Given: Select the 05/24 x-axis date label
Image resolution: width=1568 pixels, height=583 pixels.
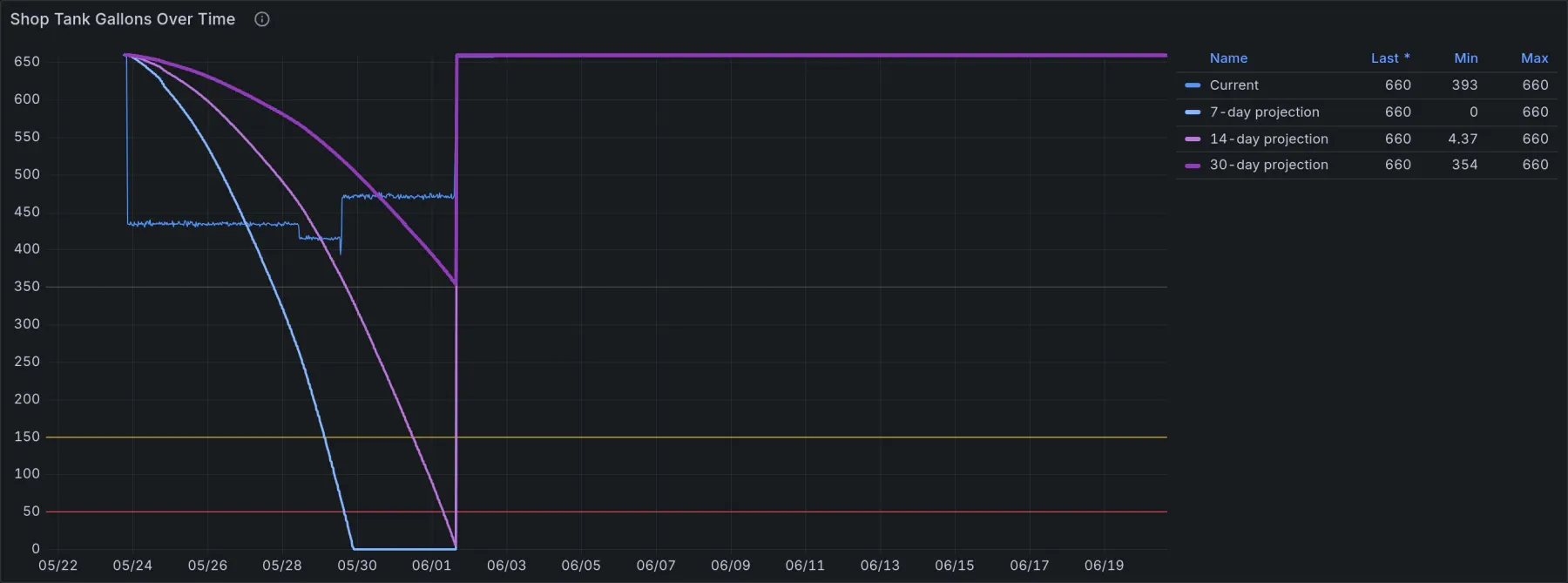Looking at the screenshot, I should click(x=132, y=566).
